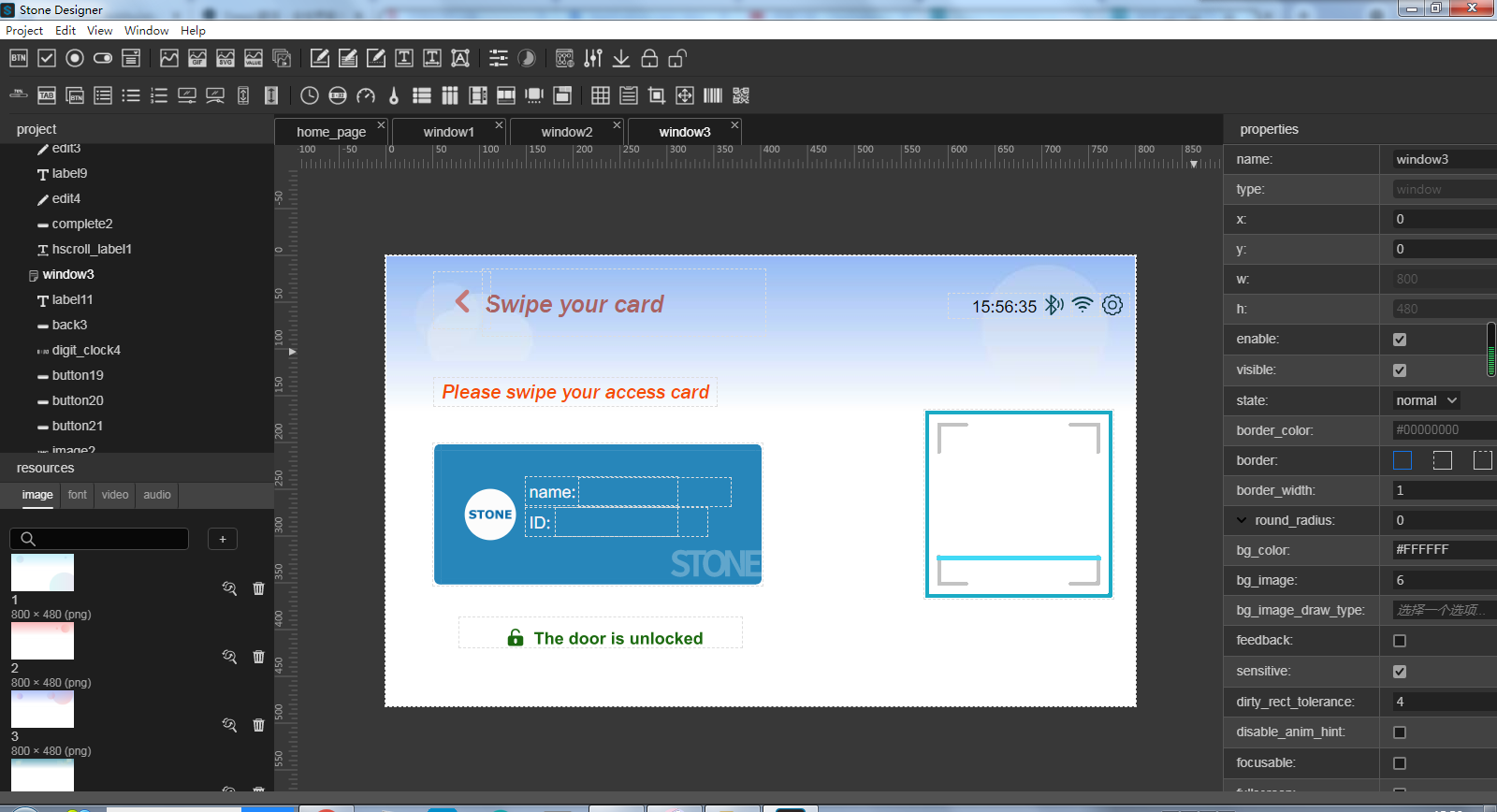
Task: Open the View menu
Action: pos(99,30)
